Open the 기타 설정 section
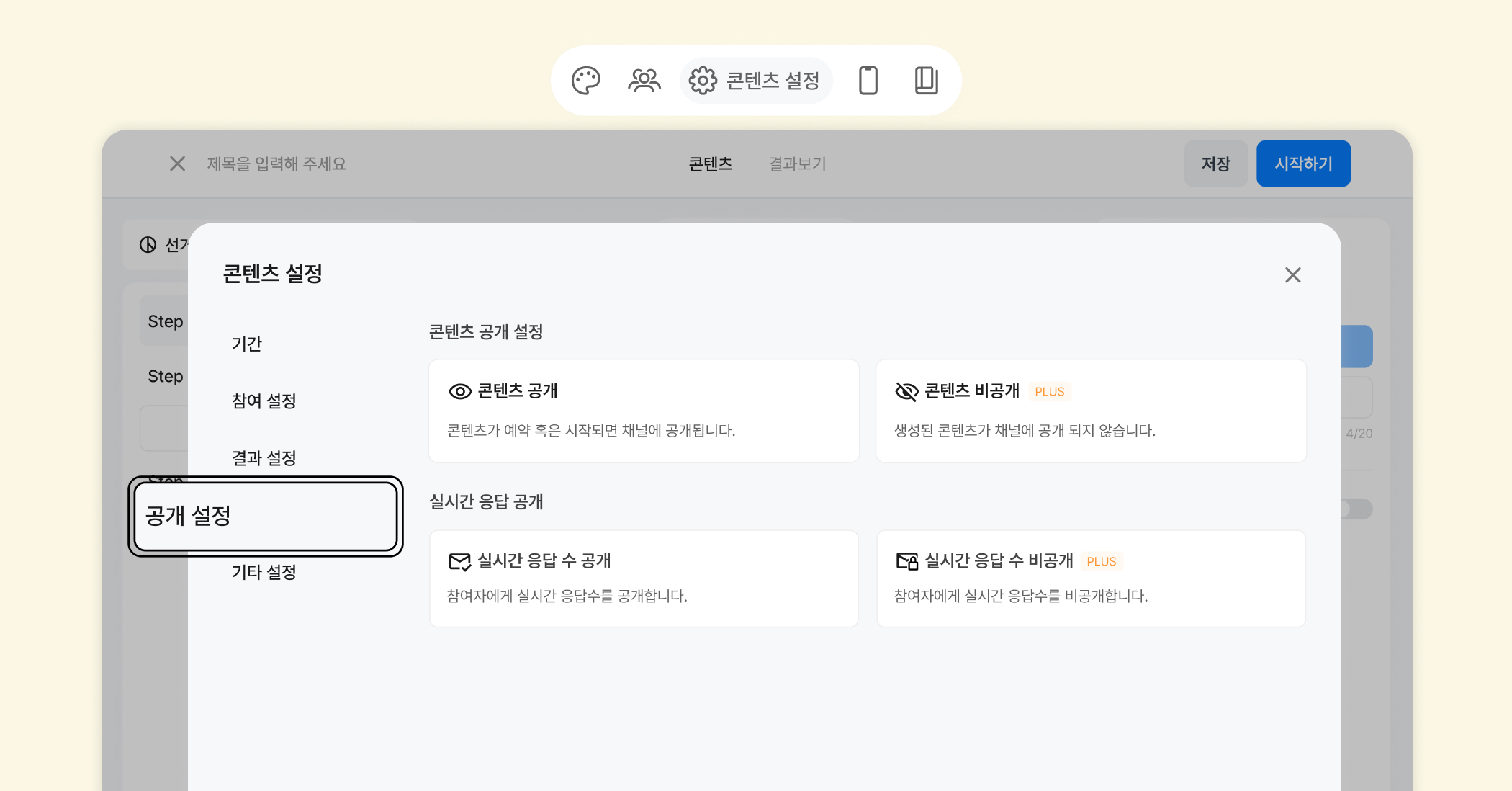This screenshot has width=1512, height=791. click(264, 572)
